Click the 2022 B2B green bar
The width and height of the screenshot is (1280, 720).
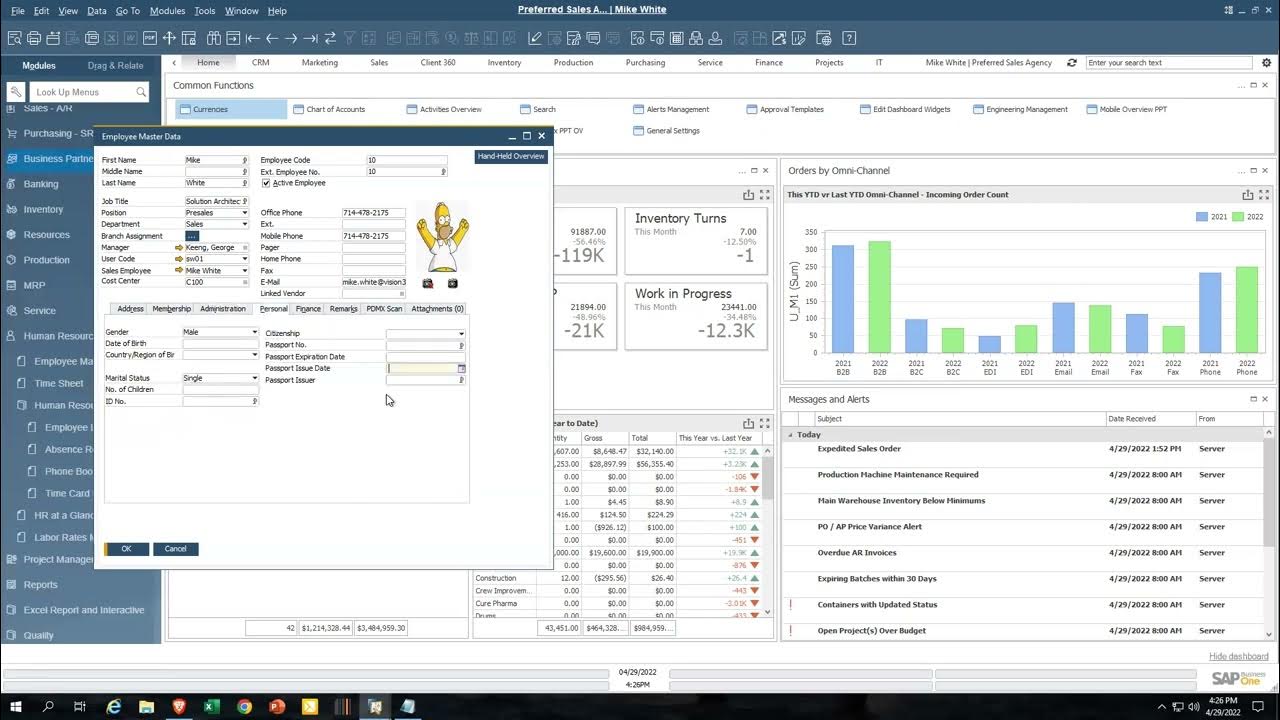tap(879, 298)
